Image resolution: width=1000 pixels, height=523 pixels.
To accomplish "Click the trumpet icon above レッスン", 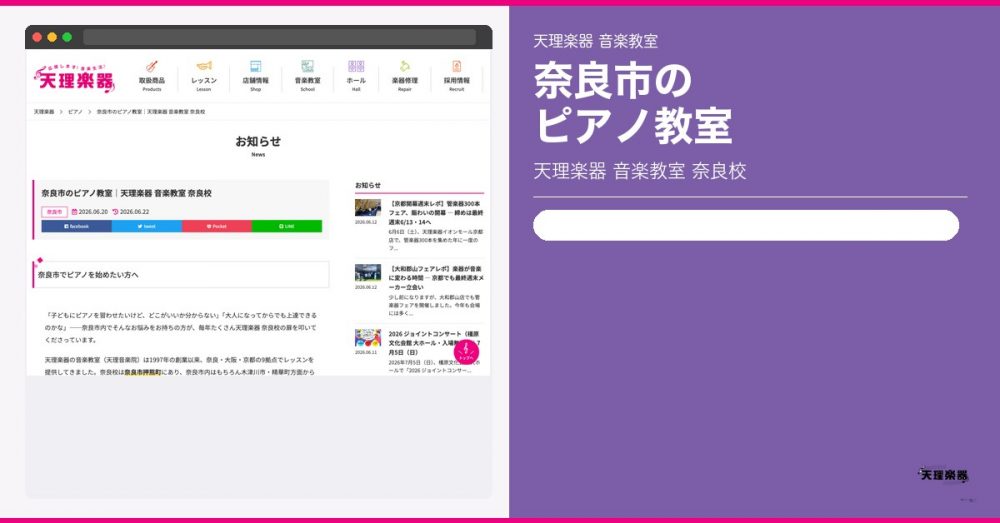I will point(203,66).
